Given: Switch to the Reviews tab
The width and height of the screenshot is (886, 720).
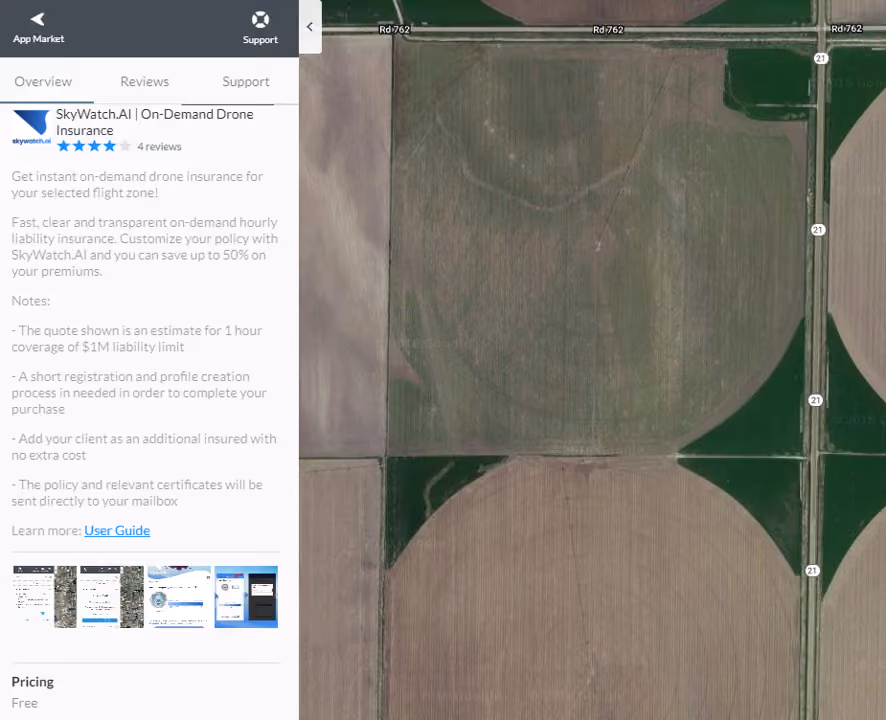Looking at the screenshot, I should pos(144,81).
